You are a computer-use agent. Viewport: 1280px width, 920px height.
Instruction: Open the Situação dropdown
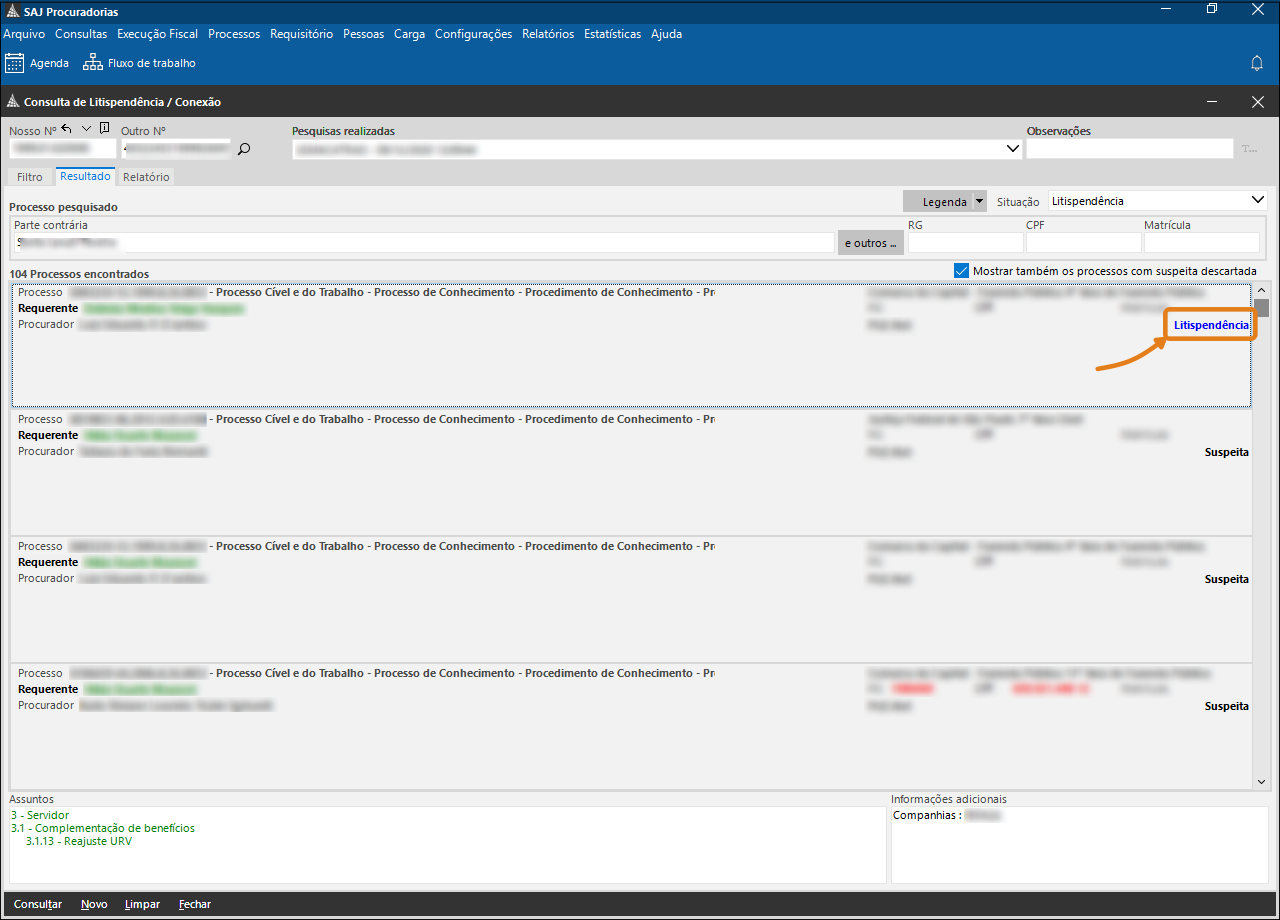click(x=1257, y=200)
